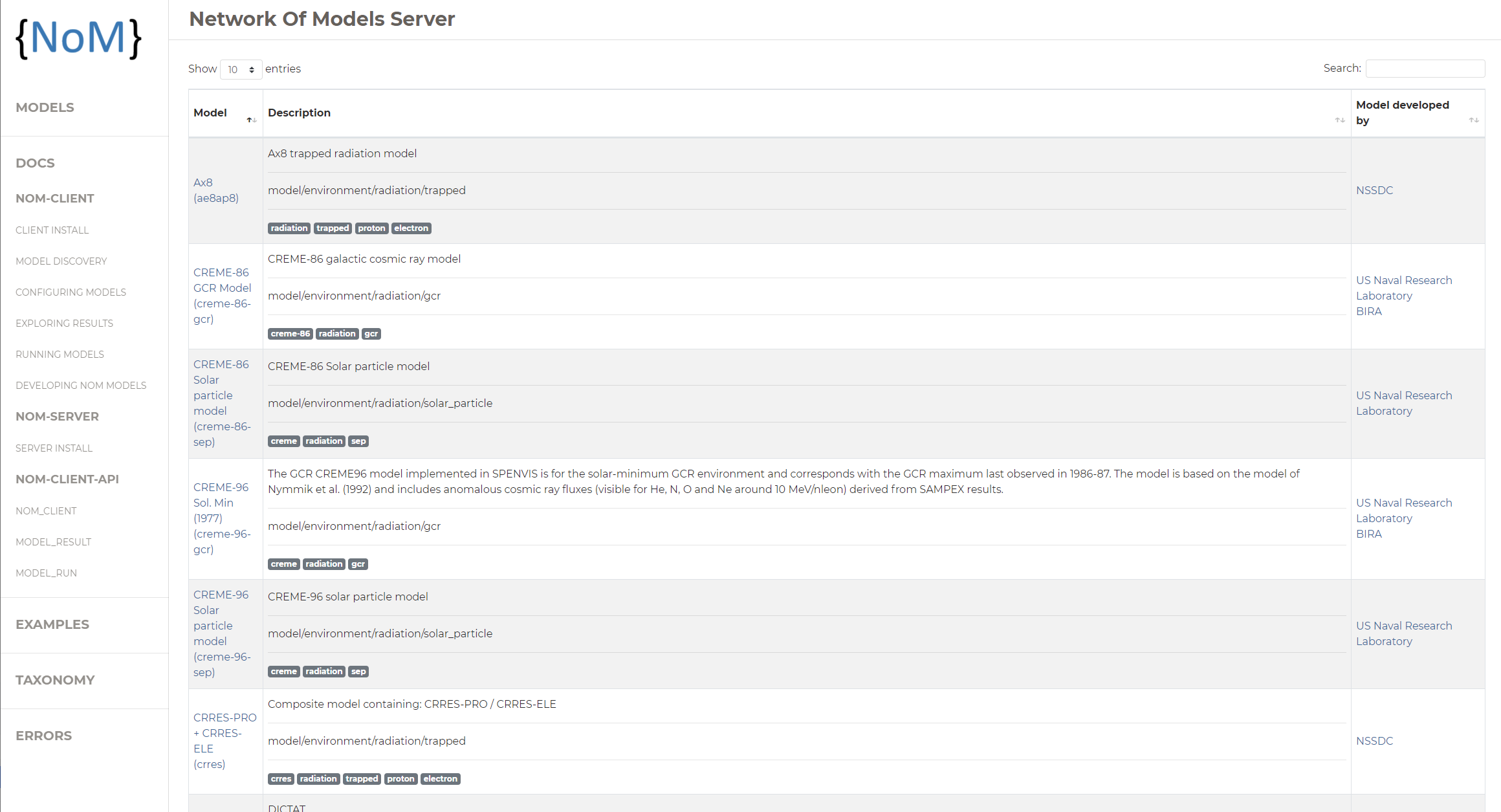Open CLIENT INSTALL docs page
Image resolution: width=1501 pixels, height=812 pixels.
(52, 230)
